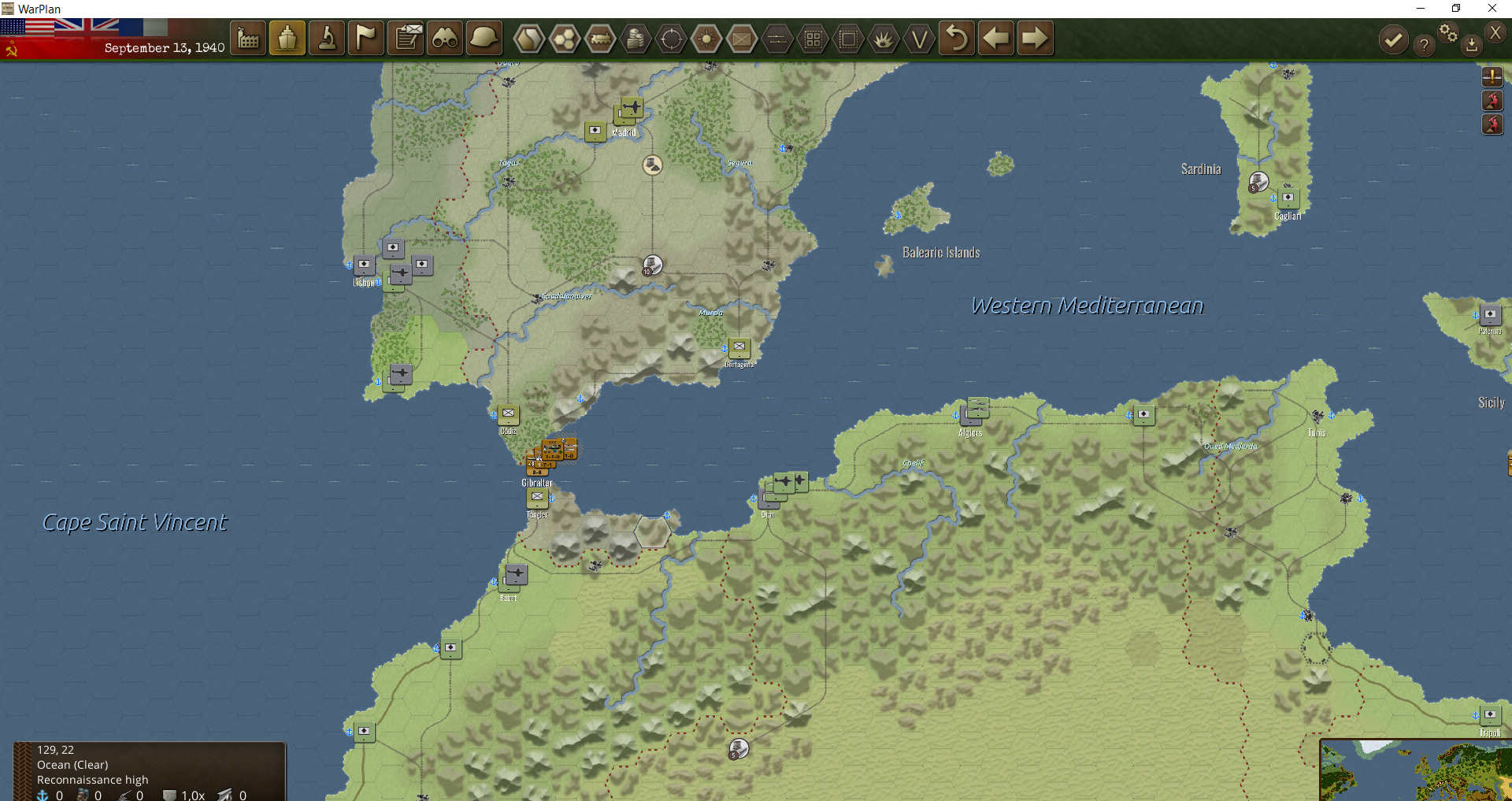Go to previous unit with left arrow
Image resolution: width=1512 pixels, height=801 pixels.
click(996, 38)
